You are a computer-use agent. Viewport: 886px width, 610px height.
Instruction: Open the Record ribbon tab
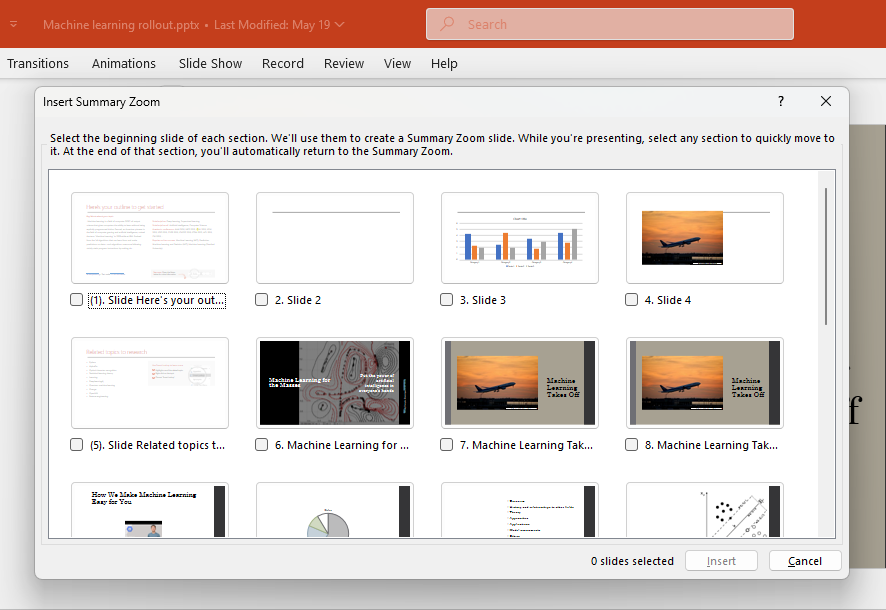(x=283, y=63)
